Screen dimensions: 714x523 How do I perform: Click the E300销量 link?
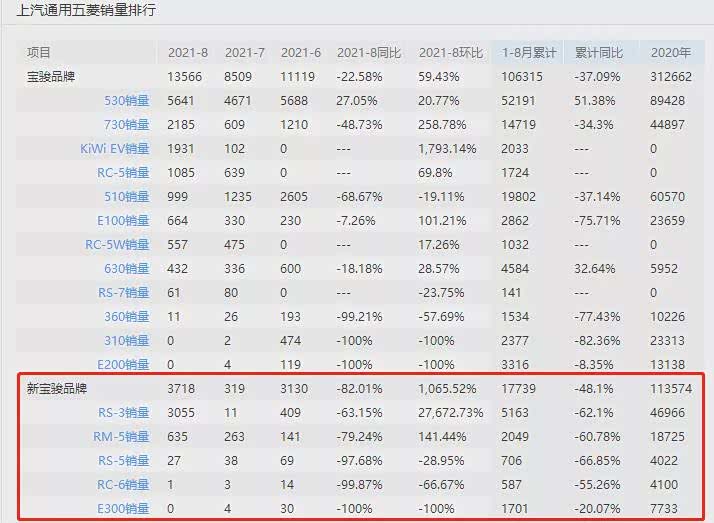(x=123, y=508)
